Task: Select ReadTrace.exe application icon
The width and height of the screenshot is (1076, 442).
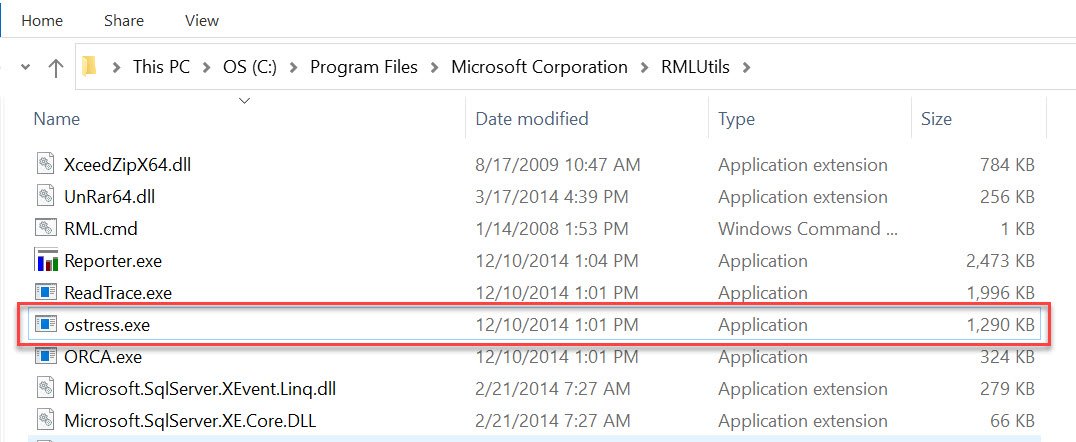Action: (x=46, y=292)
